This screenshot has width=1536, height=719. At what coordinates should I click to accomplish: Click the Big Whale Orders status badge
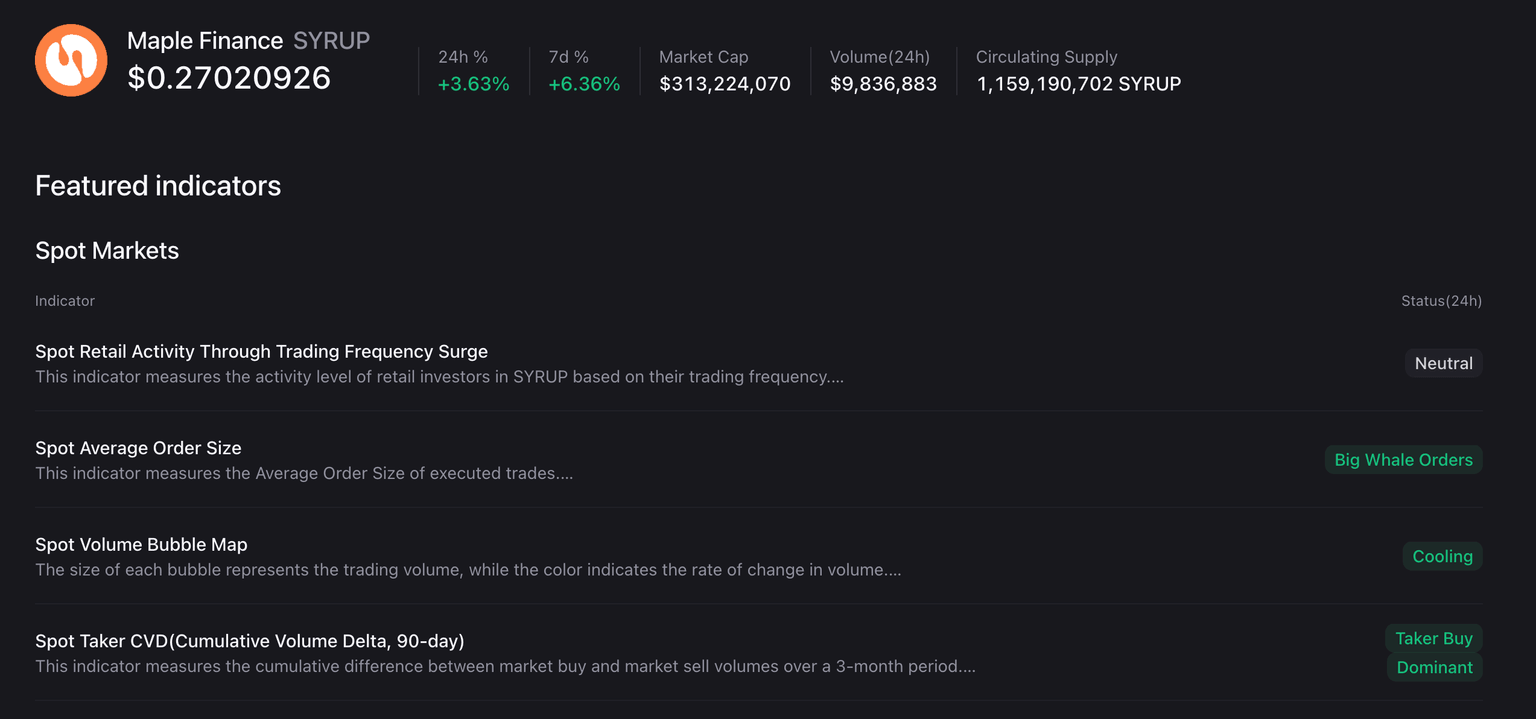[x=1403, y=460]
